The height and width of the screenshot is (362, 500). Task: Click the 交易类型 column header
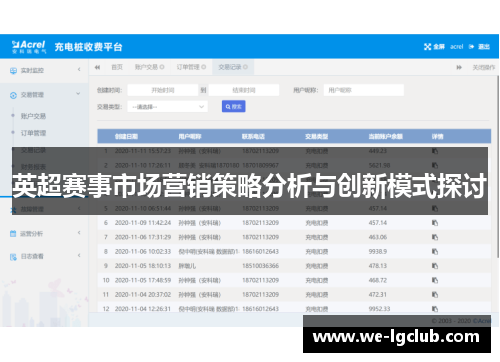[317, 136]
